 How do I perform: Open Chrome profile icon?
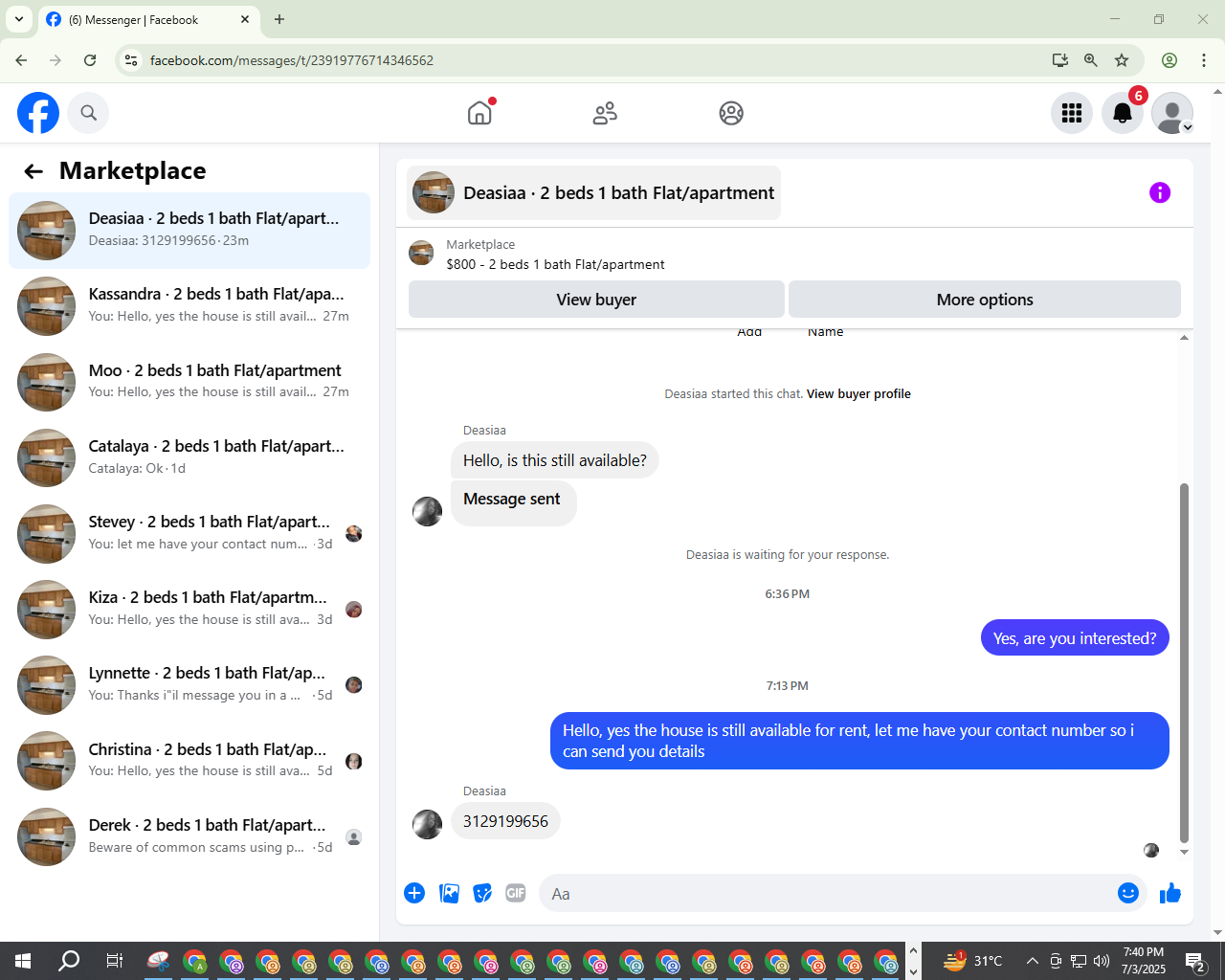point(1169,60)
